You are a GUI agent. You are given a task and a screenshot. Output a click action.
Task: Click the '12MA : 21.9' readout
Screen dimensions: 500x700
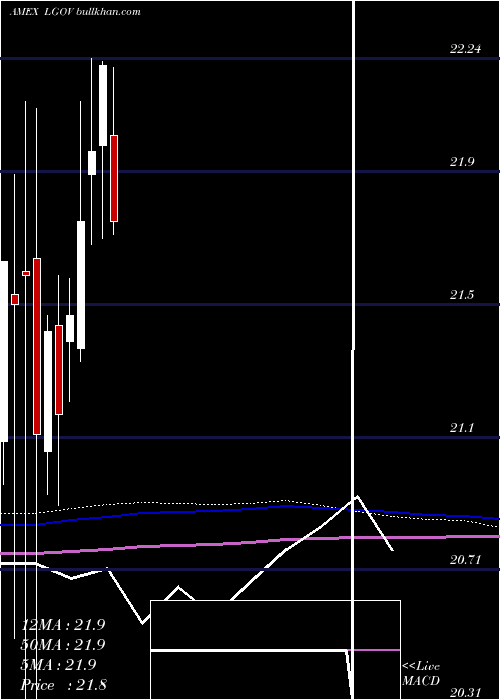point(63,625)
